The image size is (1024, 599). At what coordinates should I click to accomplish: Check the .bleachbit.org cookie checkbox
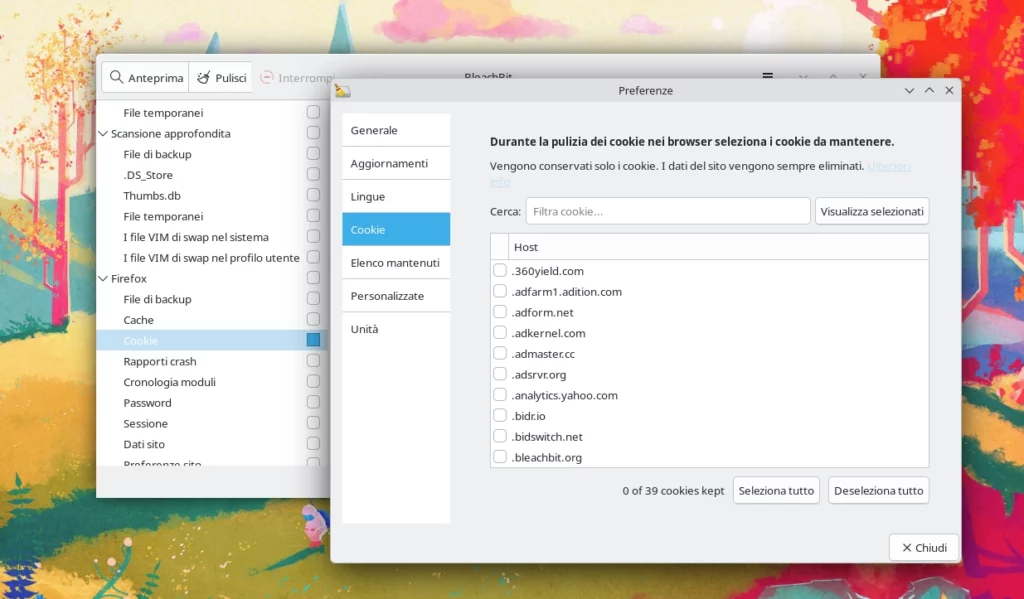(498, 457)
